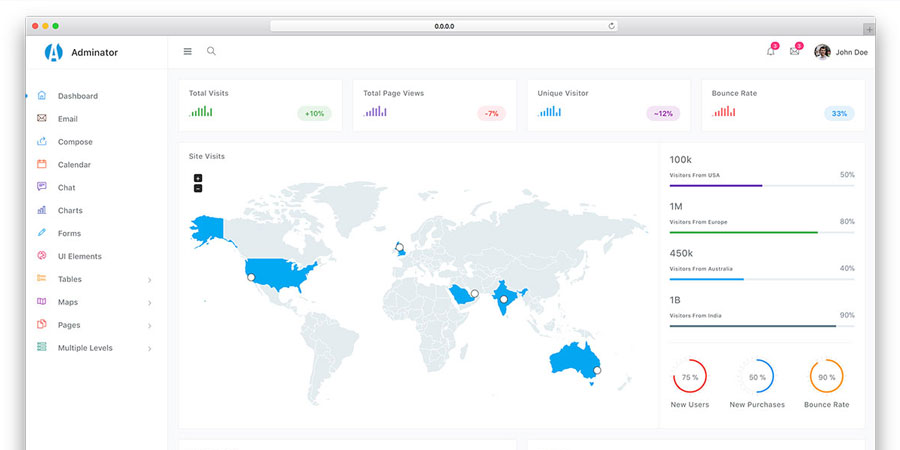
Task: Open the Calendar menu item
Action: tap(74, 165)
